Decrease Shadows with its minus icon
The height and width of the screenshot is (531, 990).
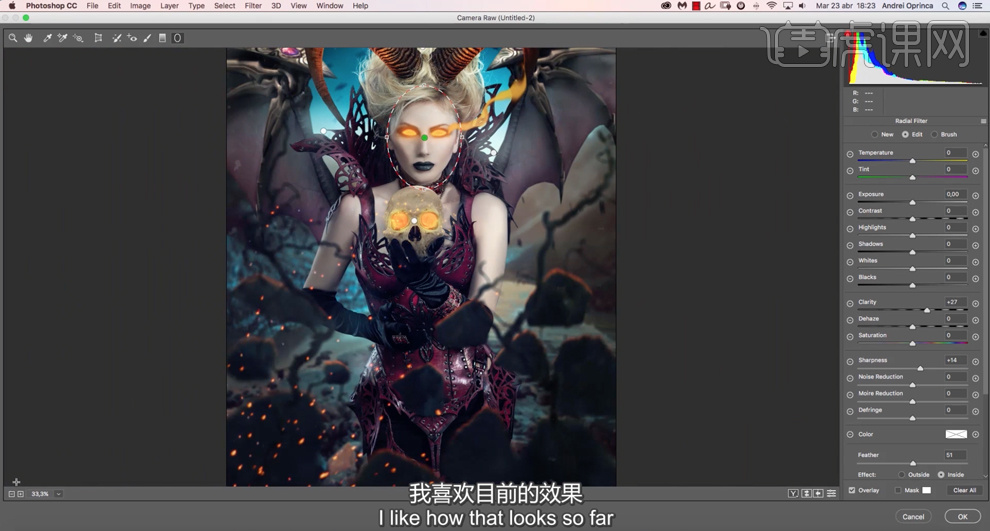point(850,246)
